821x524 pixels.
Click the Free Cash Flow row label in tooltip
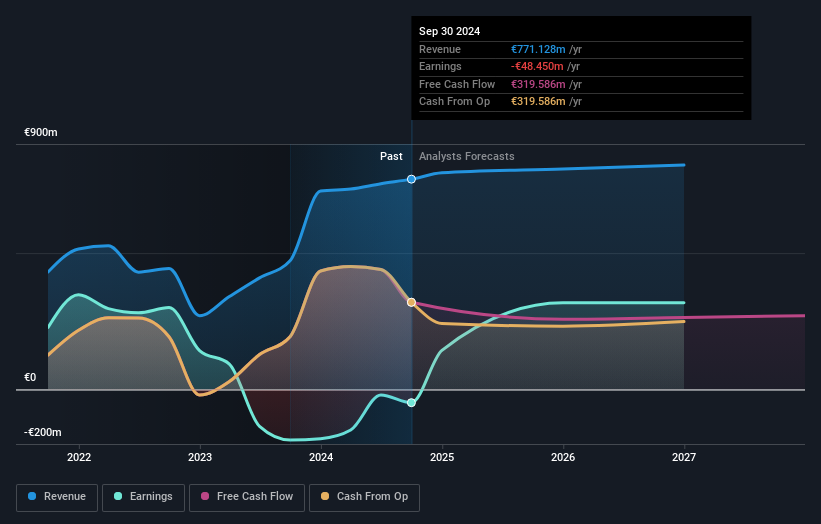point(457,84)
